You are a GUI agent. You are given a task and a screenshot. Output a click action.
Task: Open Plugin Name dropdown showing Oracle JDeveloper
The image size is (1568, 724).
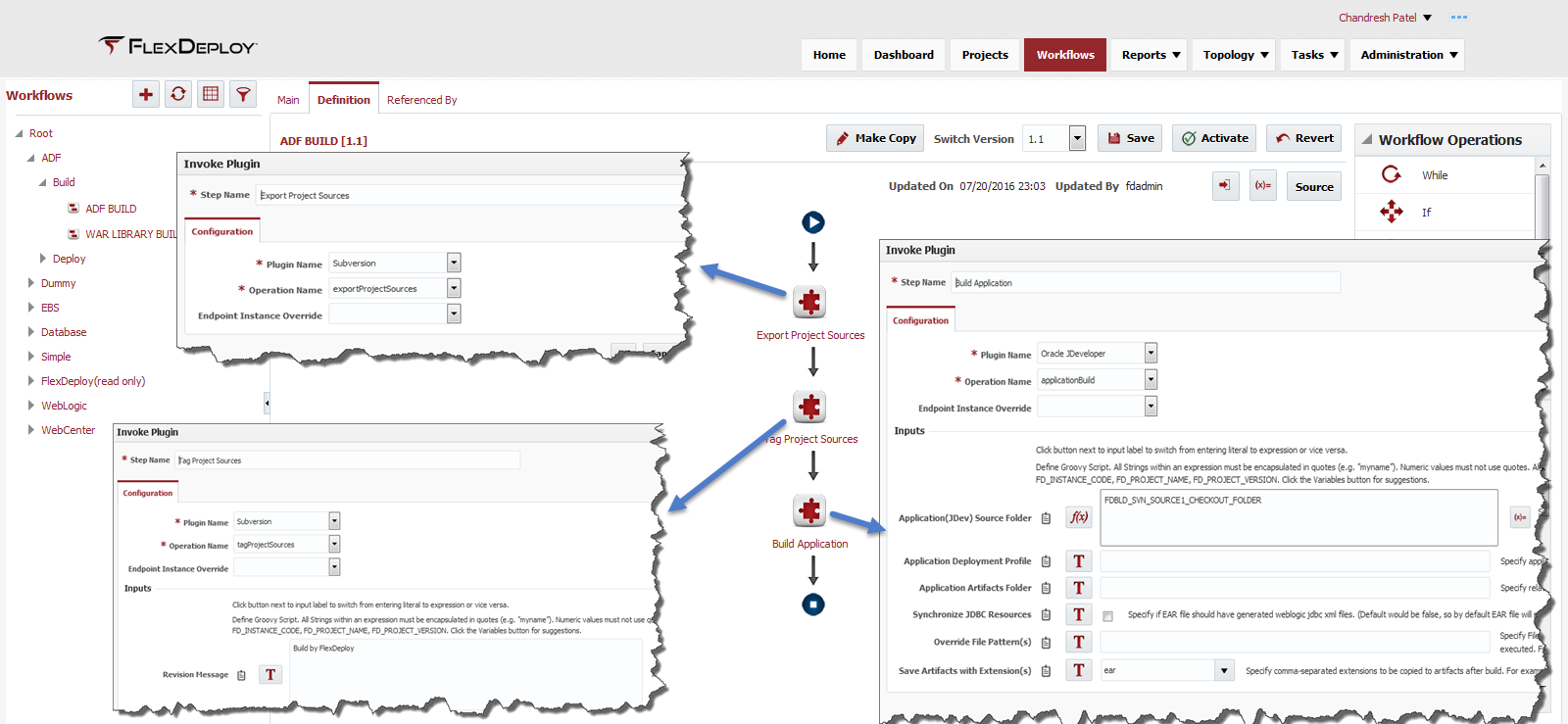1151,353
